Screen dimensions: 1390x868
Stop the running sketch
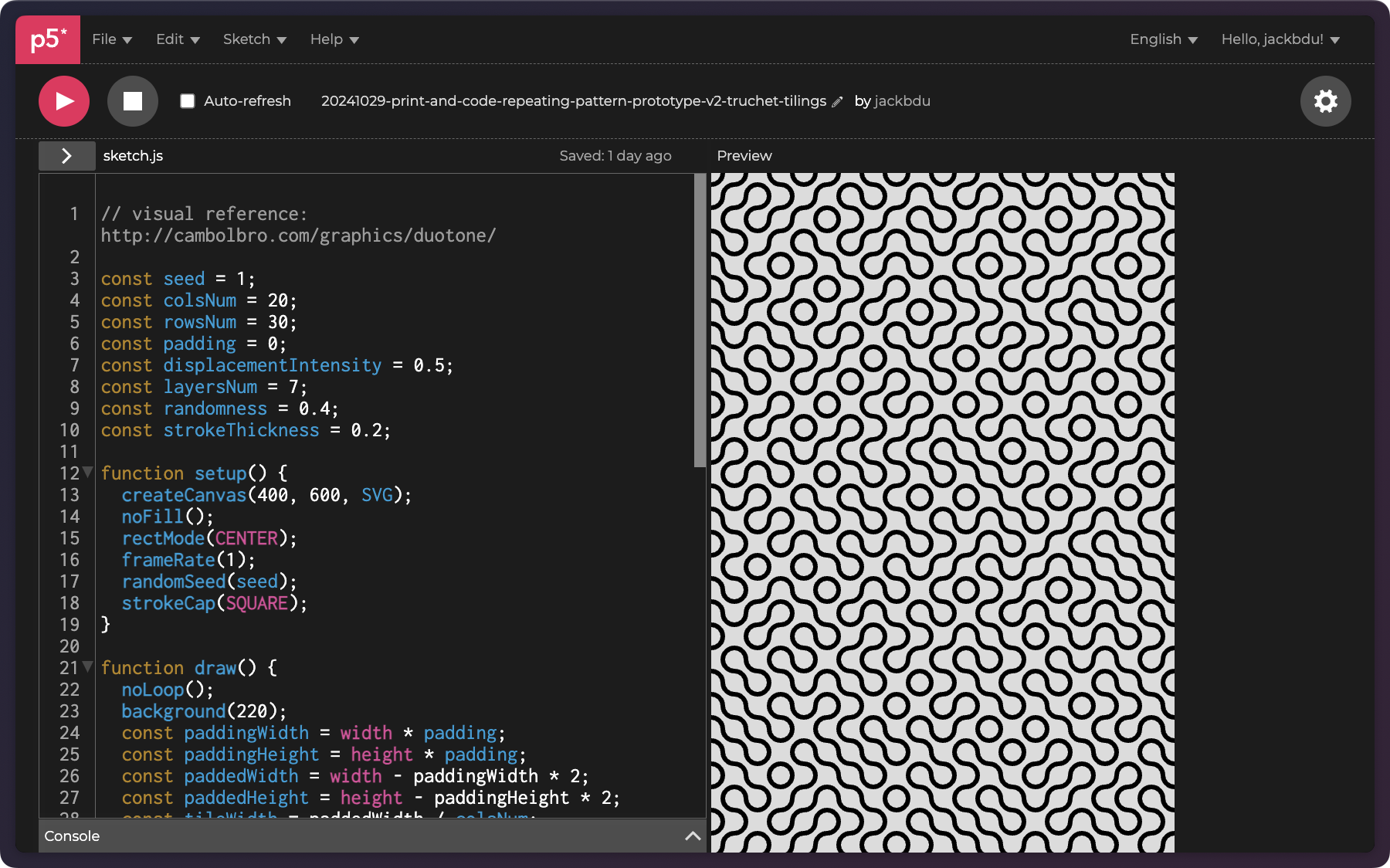coord(133,101)
